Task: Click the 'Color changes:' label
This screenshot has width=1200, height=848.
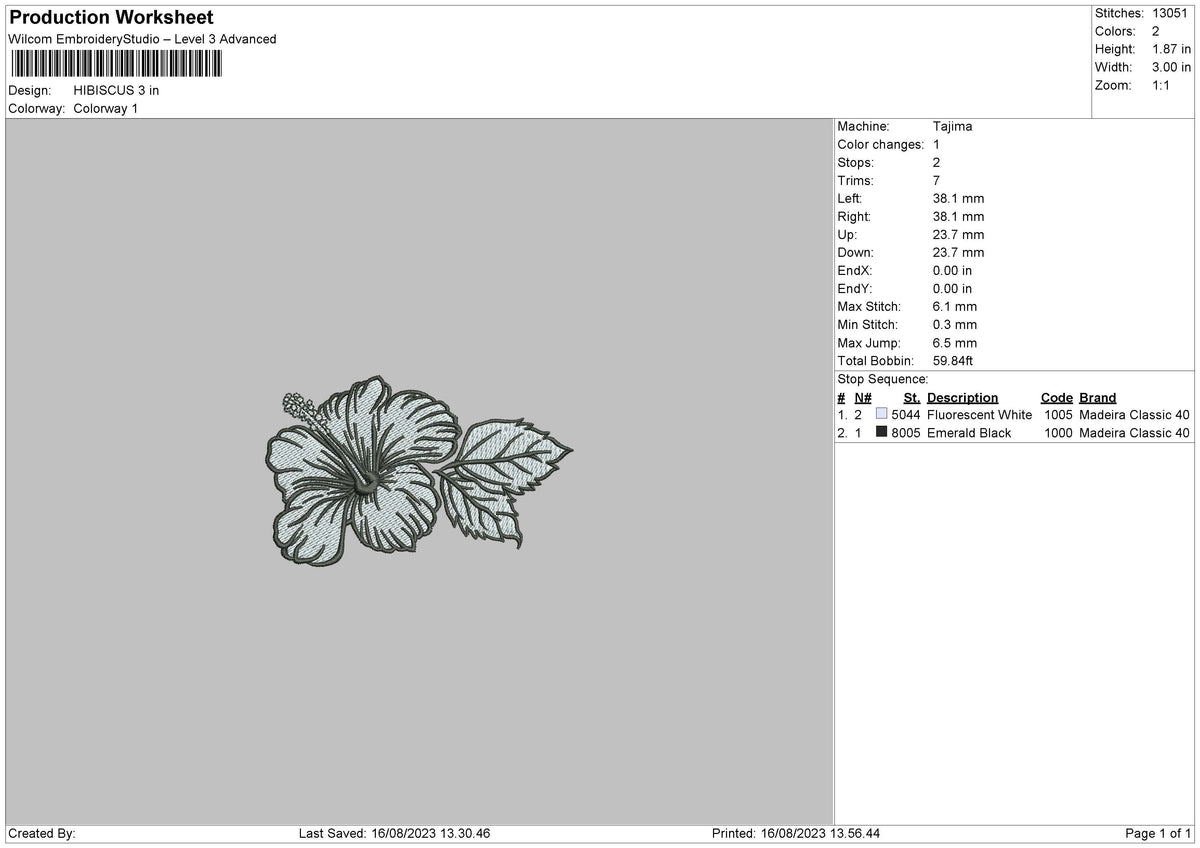Action: 880,144
